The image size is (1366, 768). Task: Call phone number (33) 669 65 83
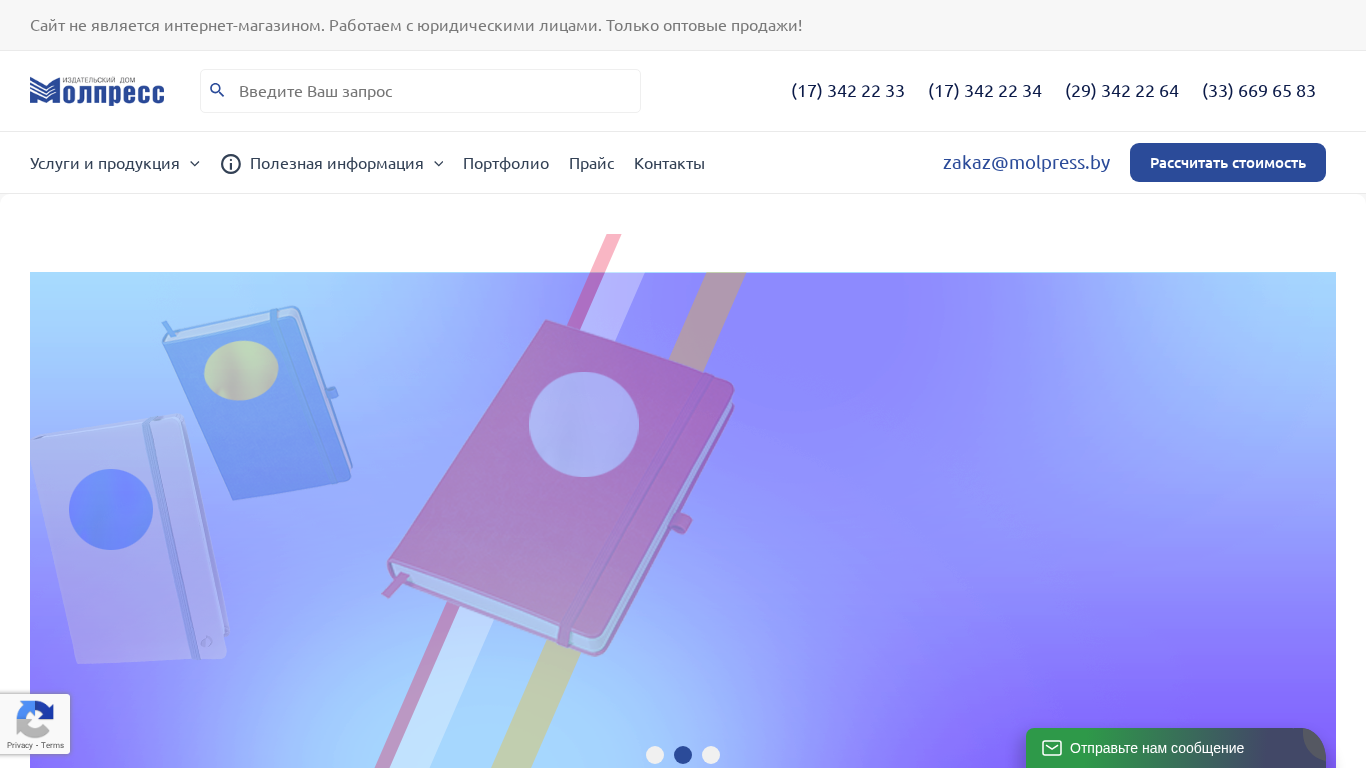[1259, 91]
